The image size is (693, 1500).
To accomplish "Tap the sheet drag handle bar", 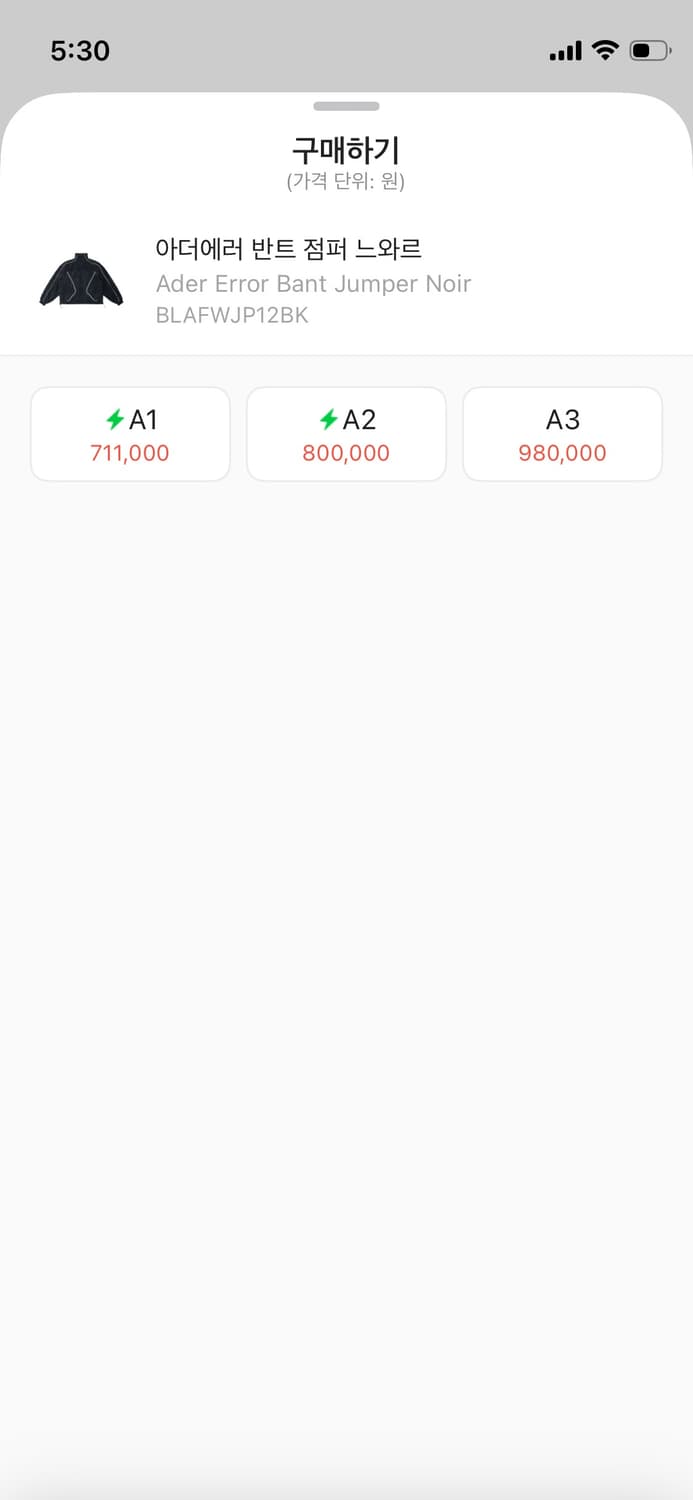I will (346, 106).
